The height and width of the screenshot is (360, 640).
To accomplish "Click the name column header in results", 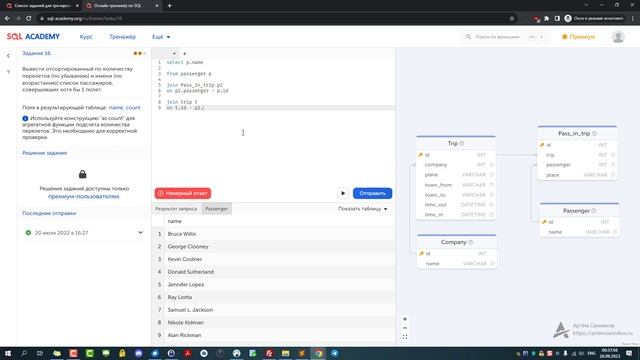I will coord(174,221).
